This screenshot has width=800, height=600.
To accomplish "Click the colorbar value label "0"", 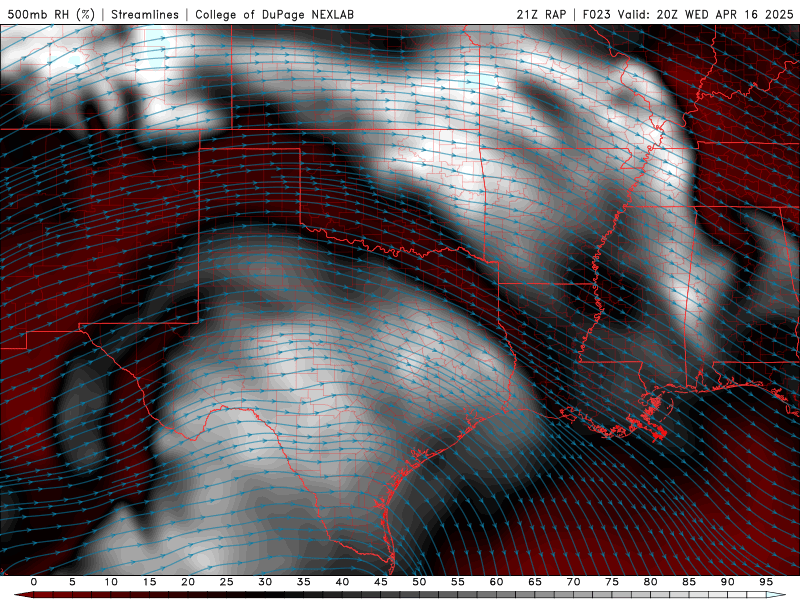I will [x=34, y=582].
